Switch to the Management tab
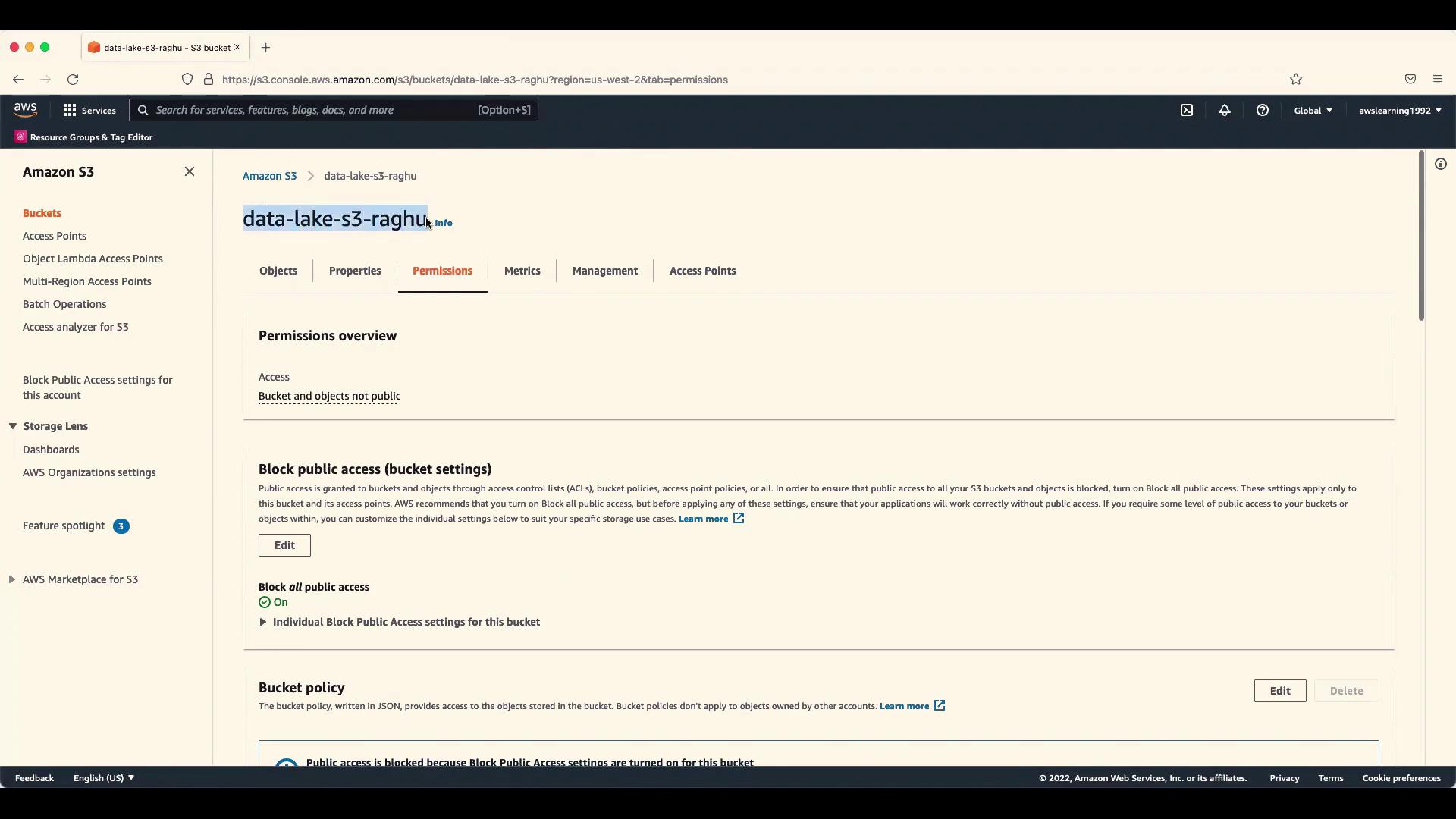Viewport: 1456px width, 819px height. 604,271
